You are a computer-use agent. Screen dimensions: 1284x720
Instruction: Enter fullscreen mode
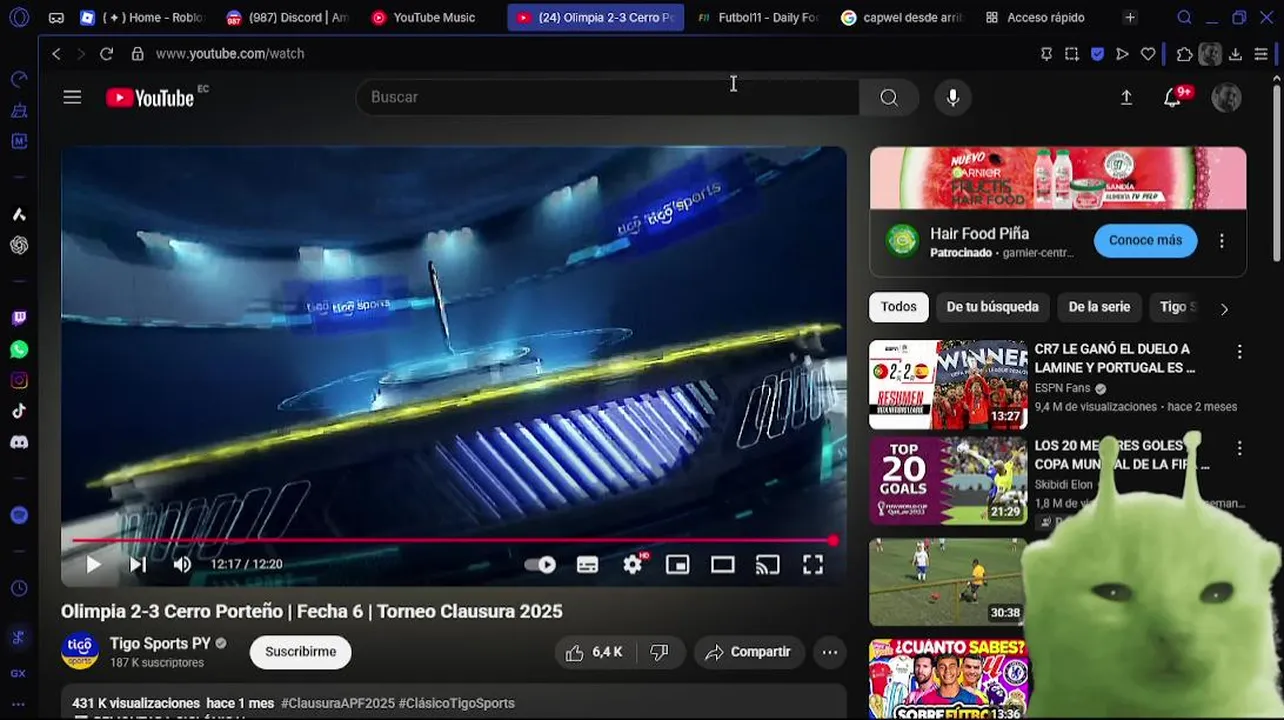click(x=813, y=565)
